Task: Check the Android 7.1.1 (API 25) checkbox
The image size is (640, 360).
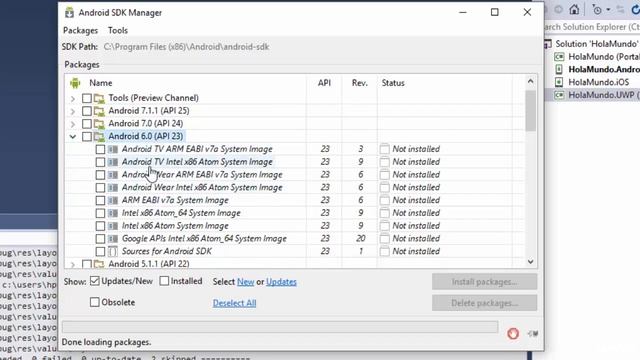Action: 87,111
